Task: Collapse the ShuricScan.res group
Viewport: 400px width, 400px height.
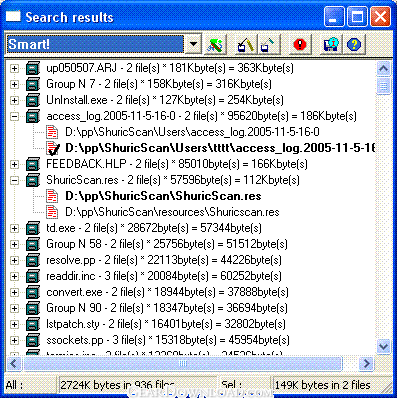Action: [14, 180]
